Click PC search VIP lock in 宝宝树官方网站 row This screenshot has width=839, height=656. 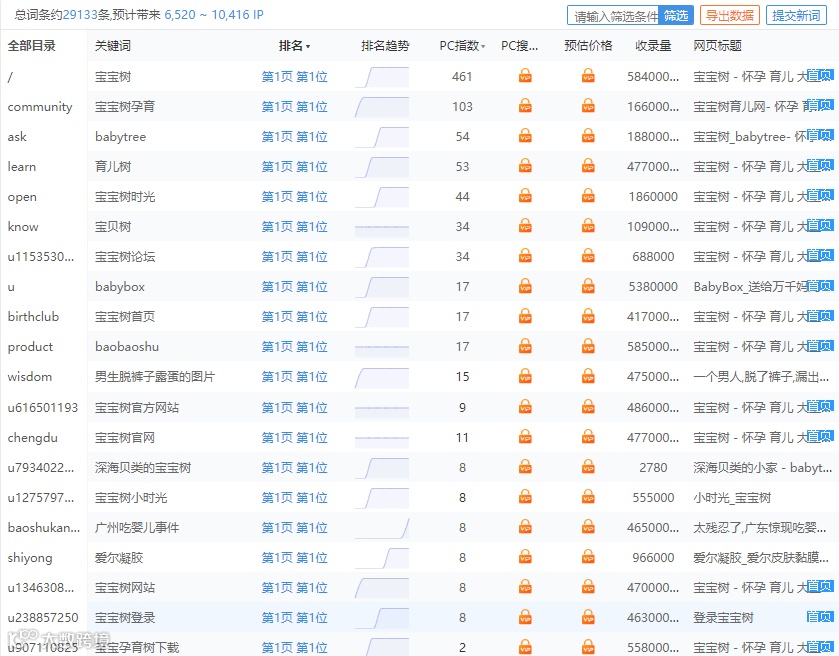525,407
